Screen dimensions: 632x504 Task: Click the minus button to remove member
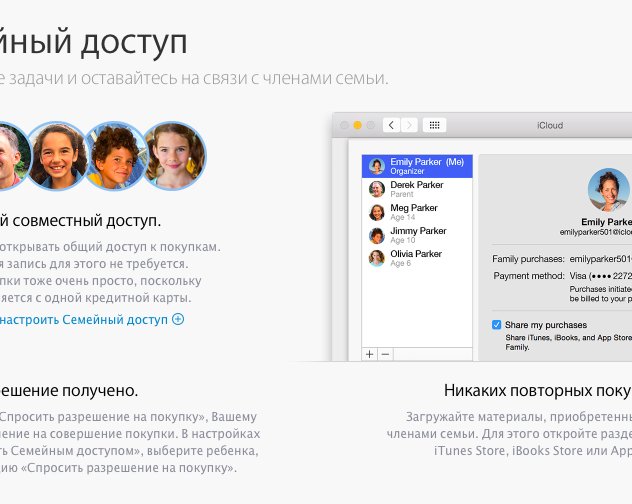pyautogui.click(x=385, y=354)
